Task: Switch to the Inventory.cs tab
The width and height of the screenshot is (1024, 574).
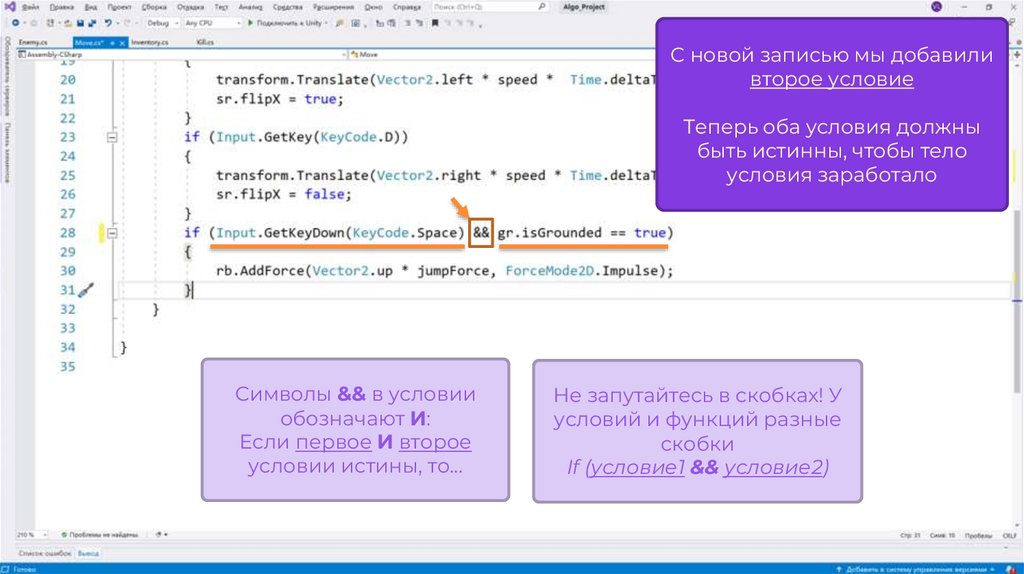Action: [150, 43]
